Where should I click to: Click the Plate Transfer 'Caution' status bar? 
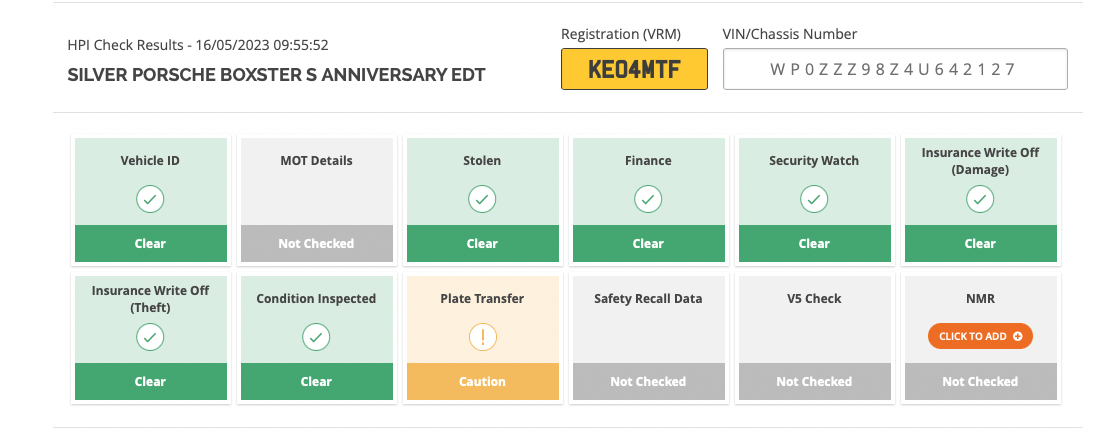pyautogui.click(x=482, y=381)
